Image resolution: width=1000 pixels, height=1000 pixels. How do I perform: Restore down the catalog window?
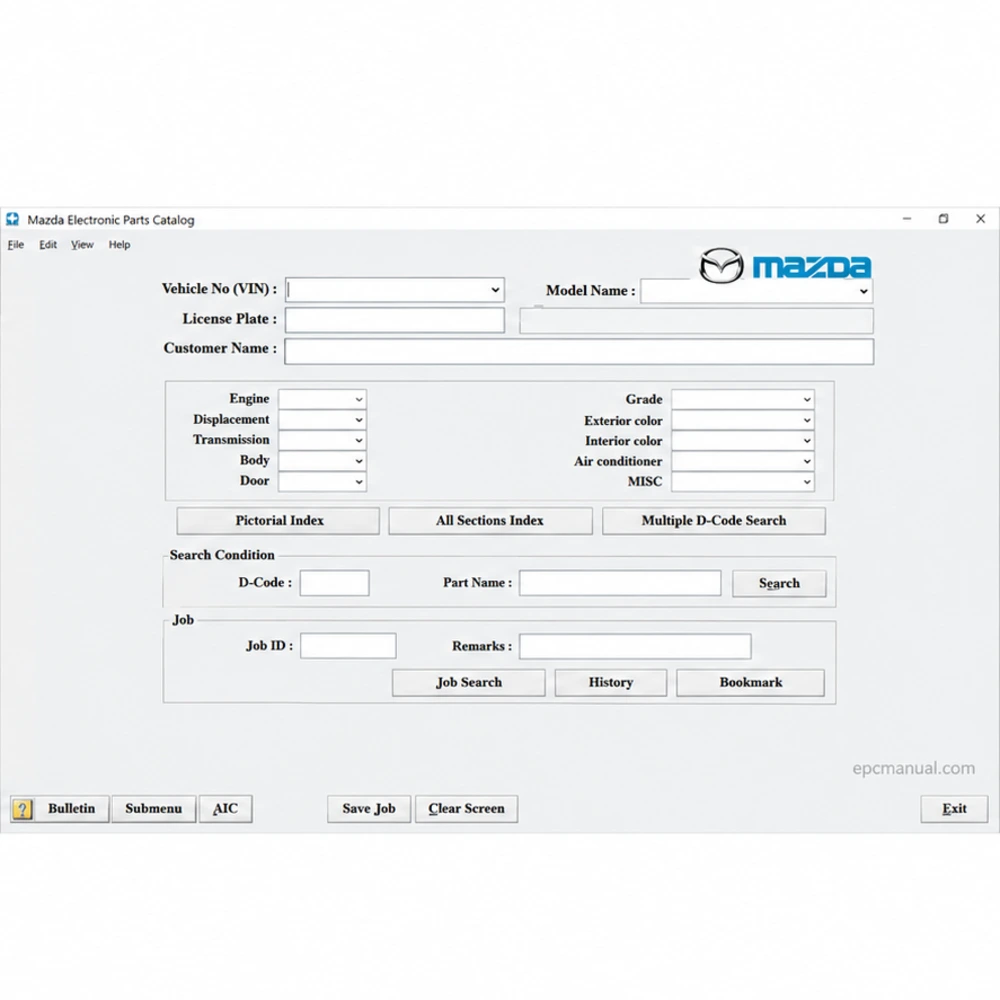coord(943,219)
